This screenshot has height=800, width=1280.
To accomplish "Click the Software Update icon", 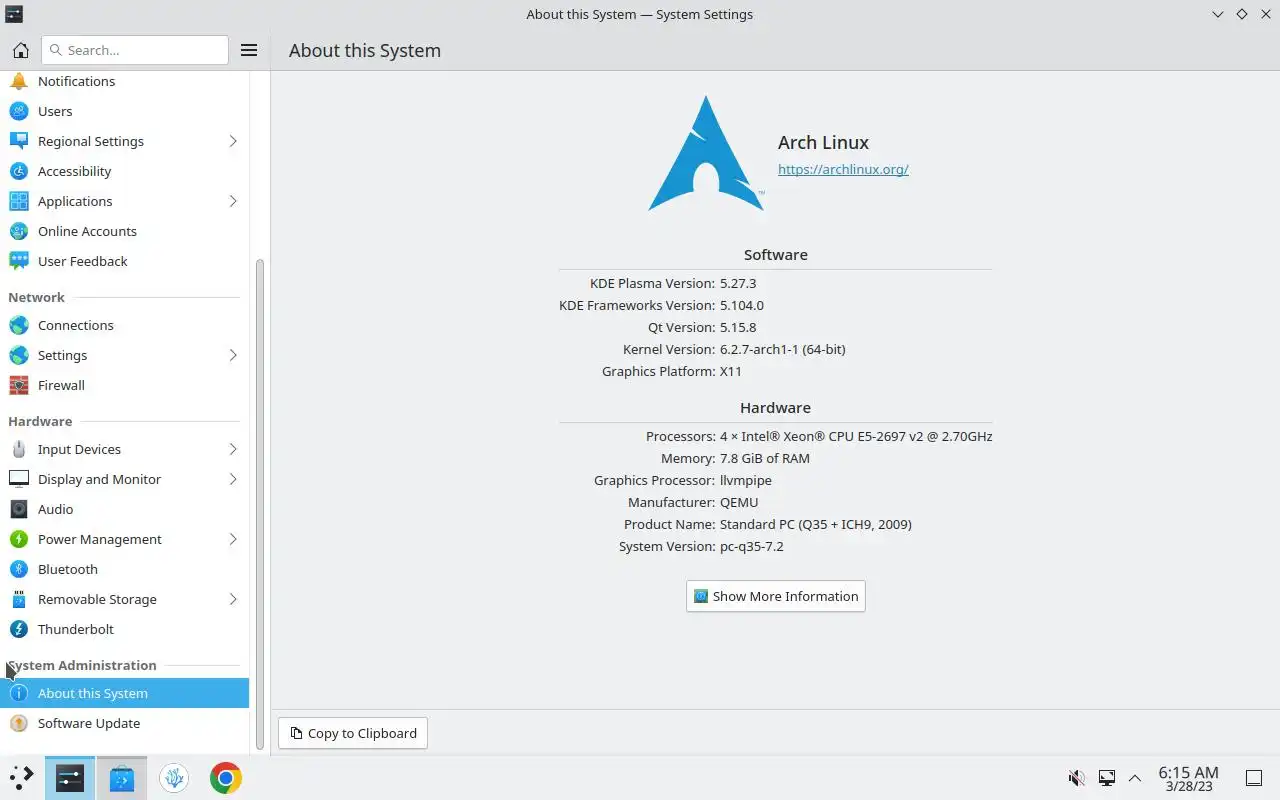I will point(18,723).
